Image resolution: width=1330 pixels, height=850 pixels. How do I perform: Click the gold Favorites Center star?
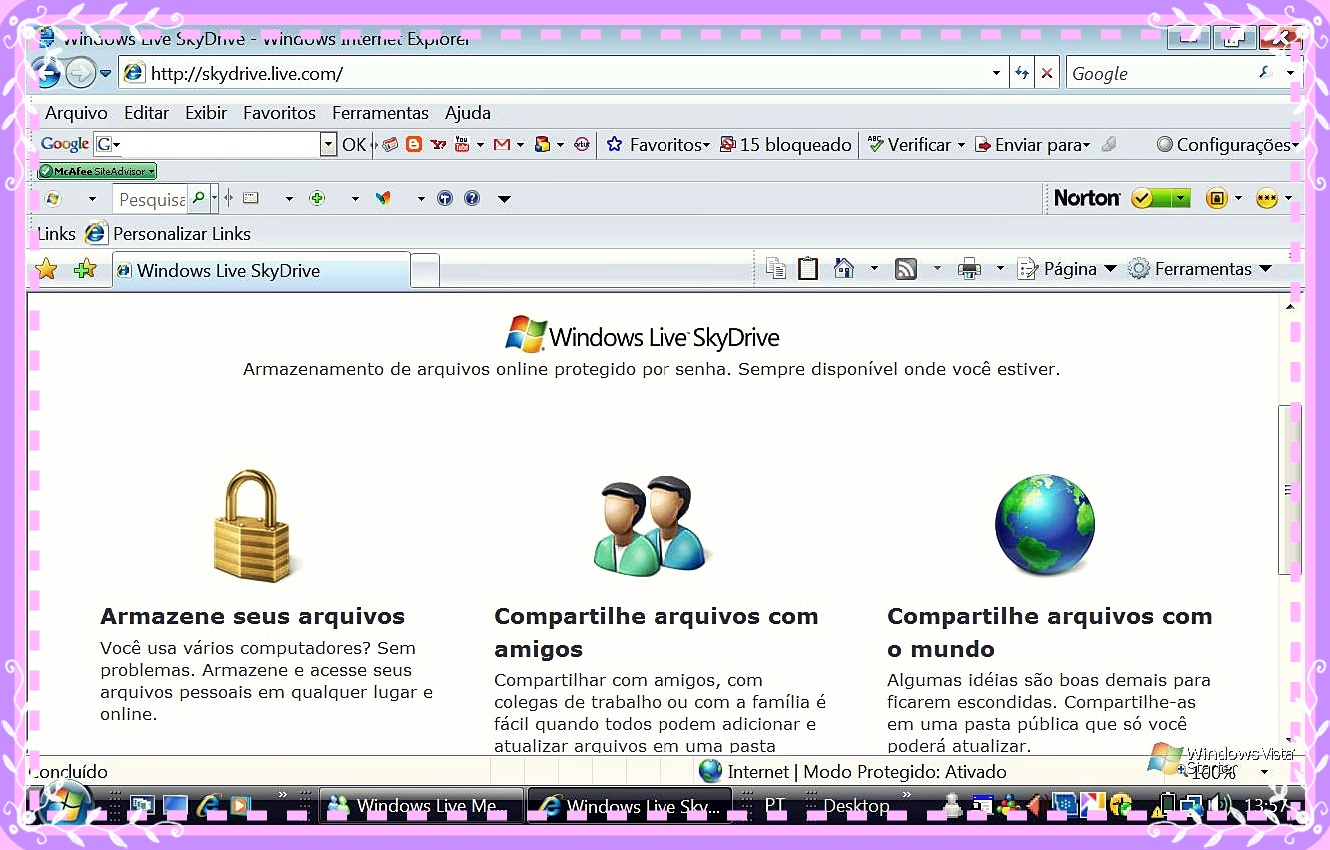[46, 269]
